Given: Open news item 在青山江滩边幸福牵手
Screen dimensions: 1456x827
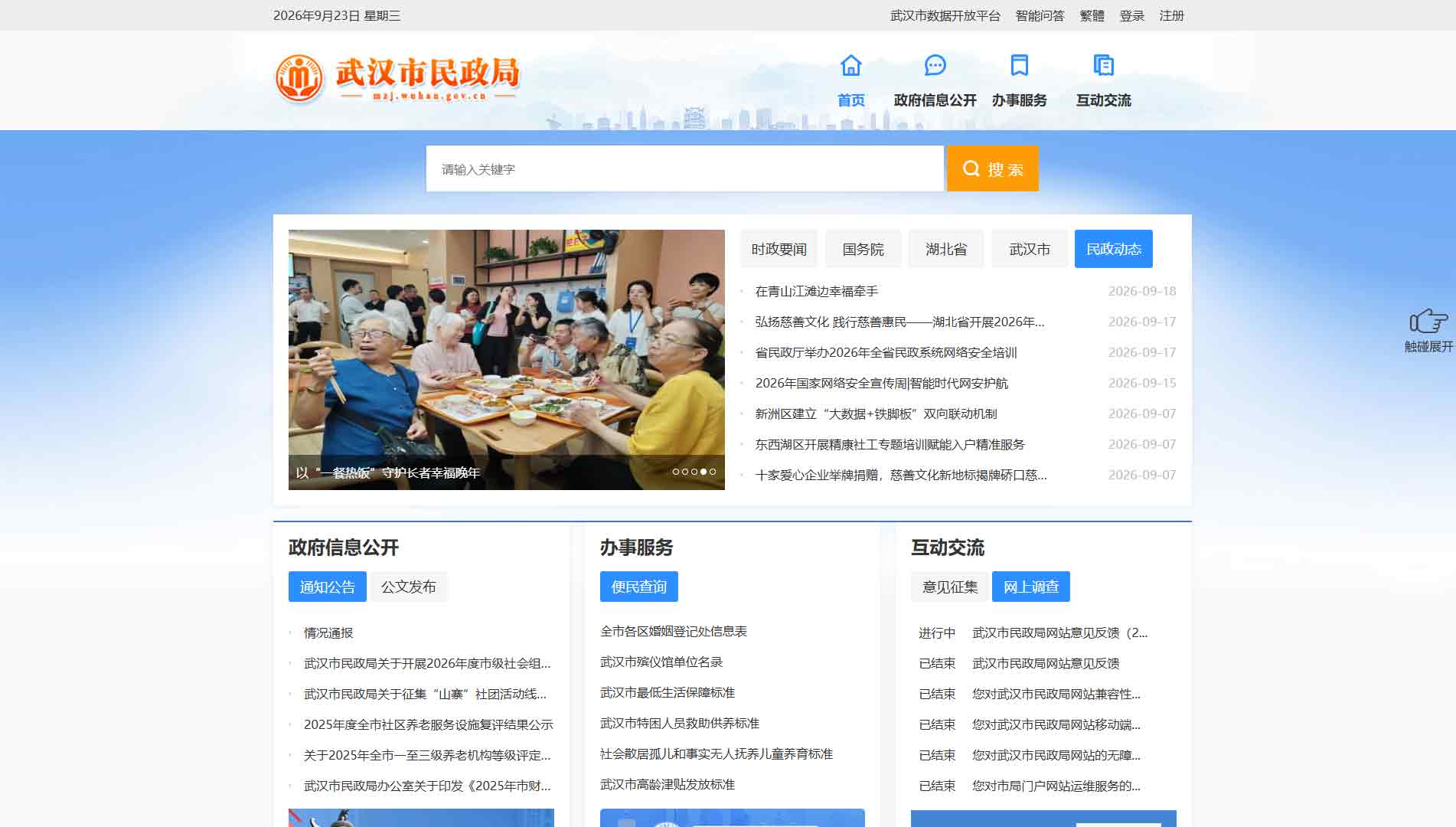Looking at the screenshot, I should [x=816, y=291].
